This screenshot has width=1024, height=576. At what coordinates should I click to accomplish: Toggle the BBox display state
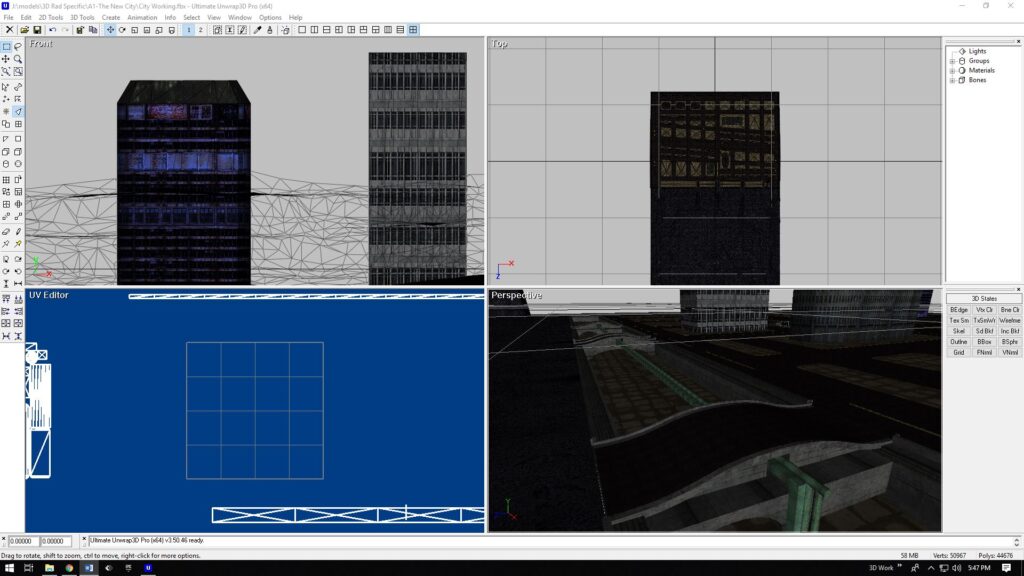[x=984, y=342]
